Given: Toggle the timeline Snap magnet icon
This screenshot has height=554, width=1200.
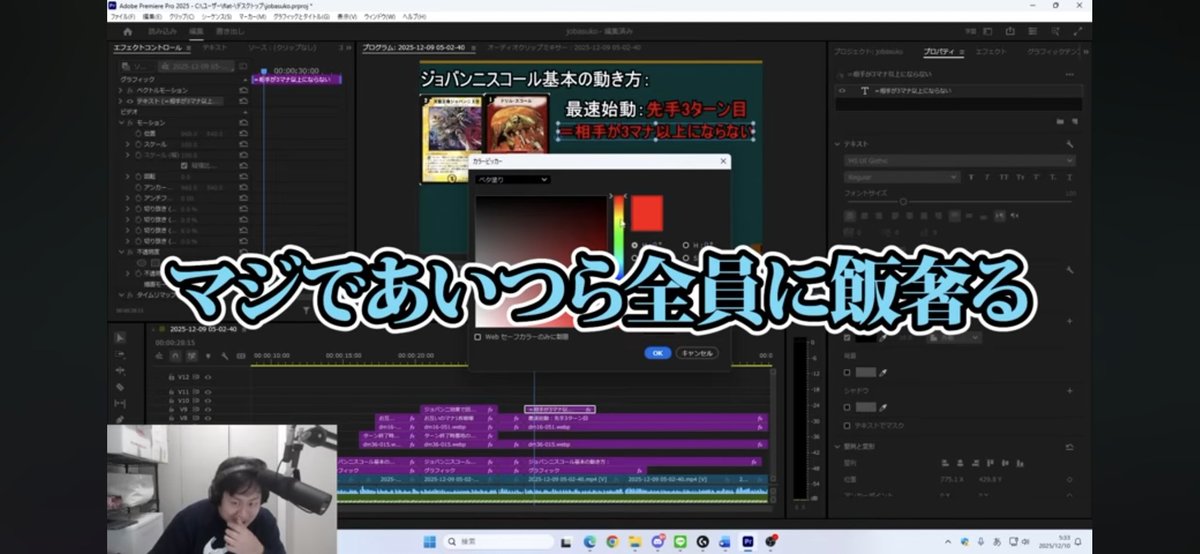Looking at the screenshot, I should pos(176,355).
